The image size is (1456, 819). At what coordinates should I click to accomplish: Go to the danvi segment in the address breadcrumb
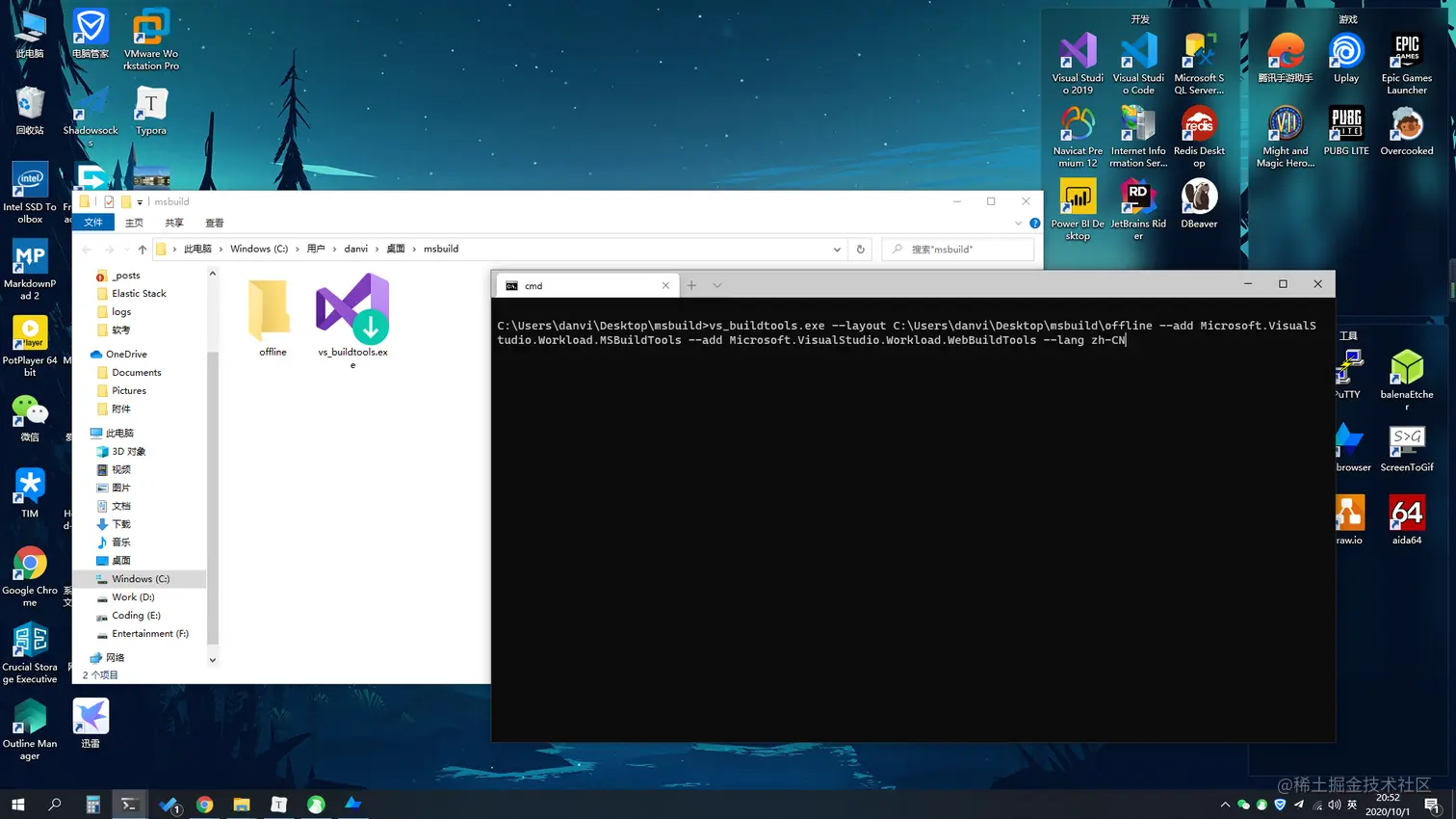click(356, 249)
